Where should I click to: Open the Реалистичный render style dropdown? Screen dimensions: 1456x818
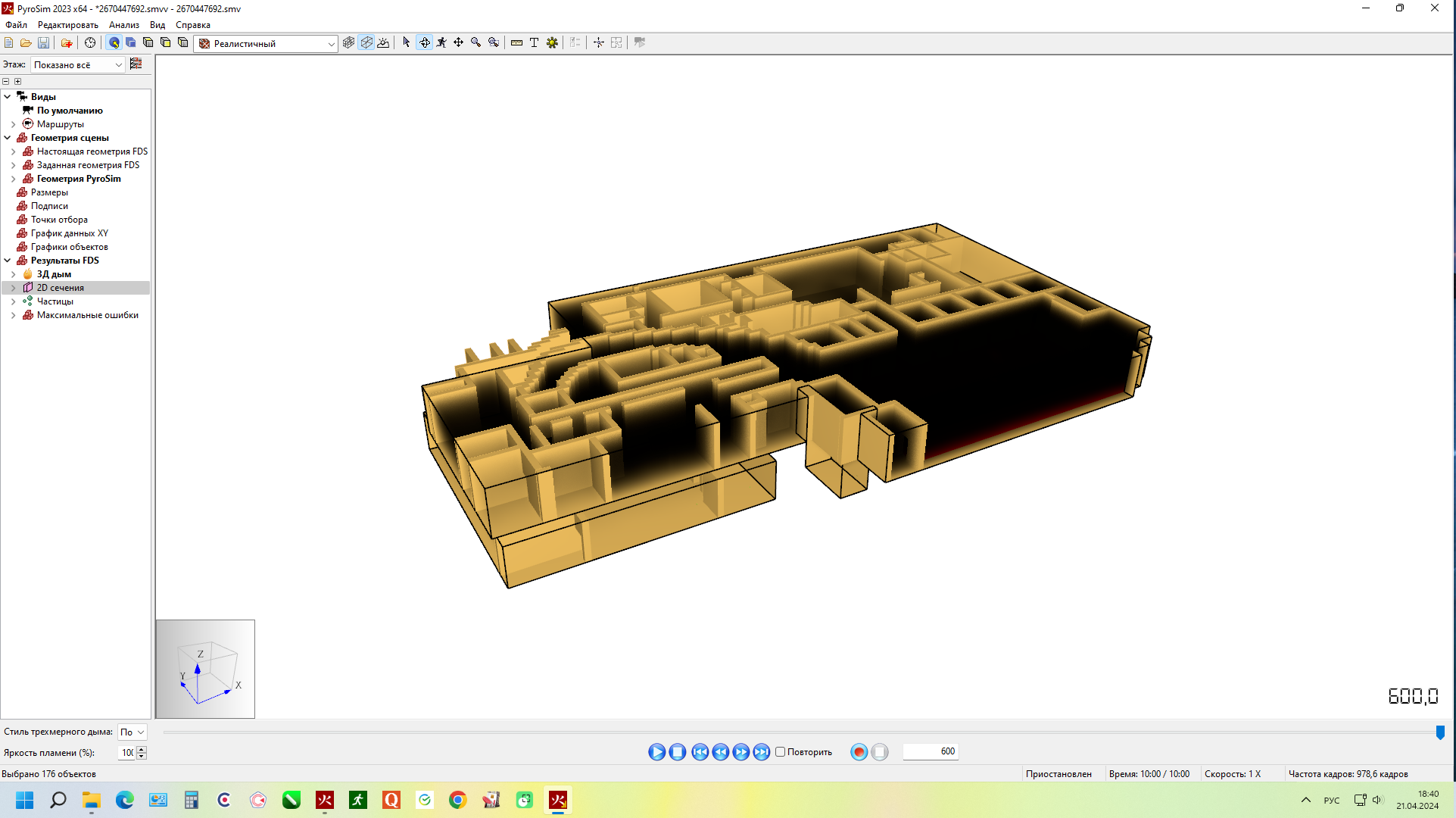(266, 44)
